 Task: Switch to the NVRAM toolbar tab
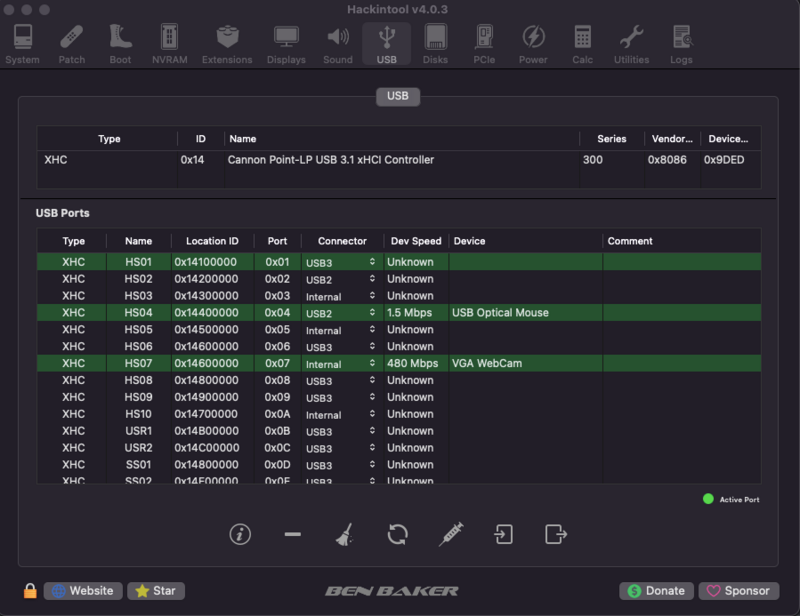(x=170, y=45)
